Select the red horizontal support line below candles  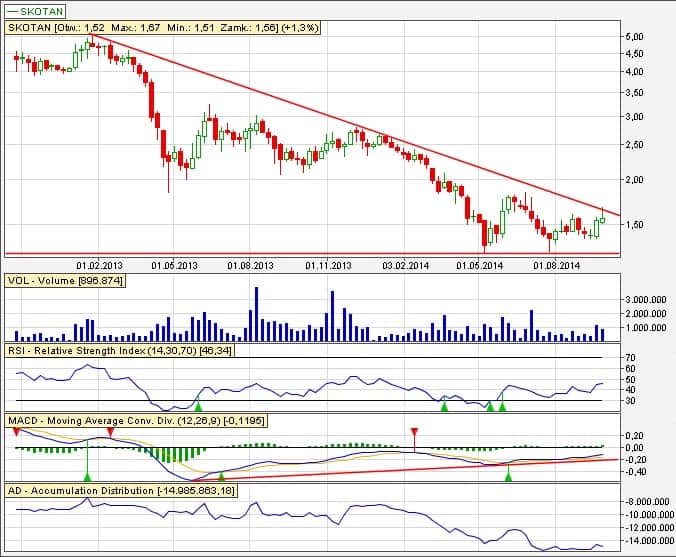(x=300, y=253)
